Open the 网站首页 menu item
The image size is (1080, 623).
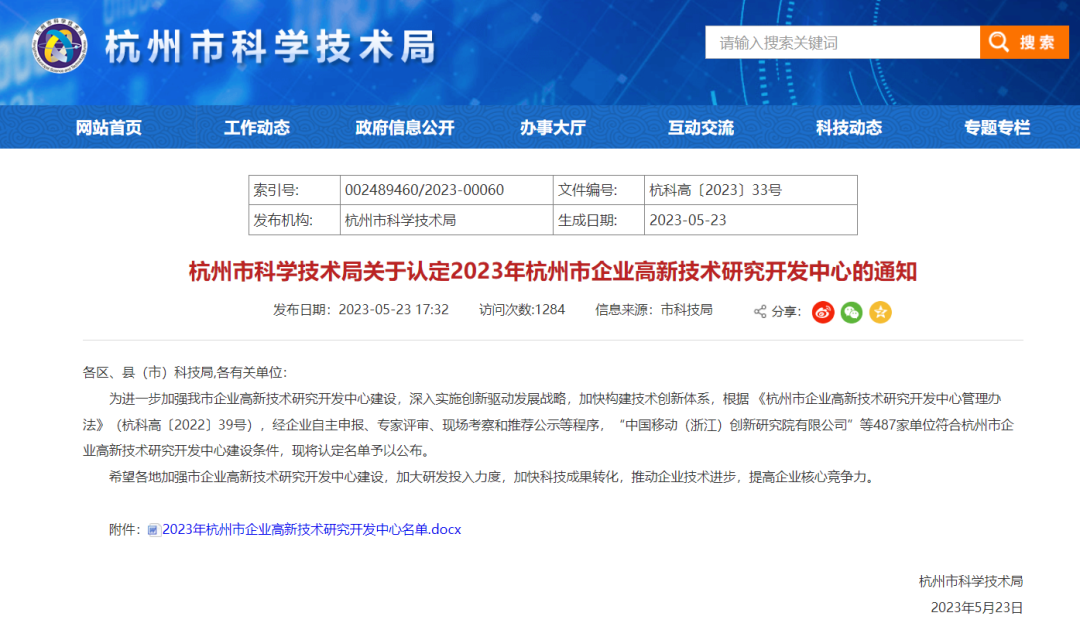tap(109, 127)
